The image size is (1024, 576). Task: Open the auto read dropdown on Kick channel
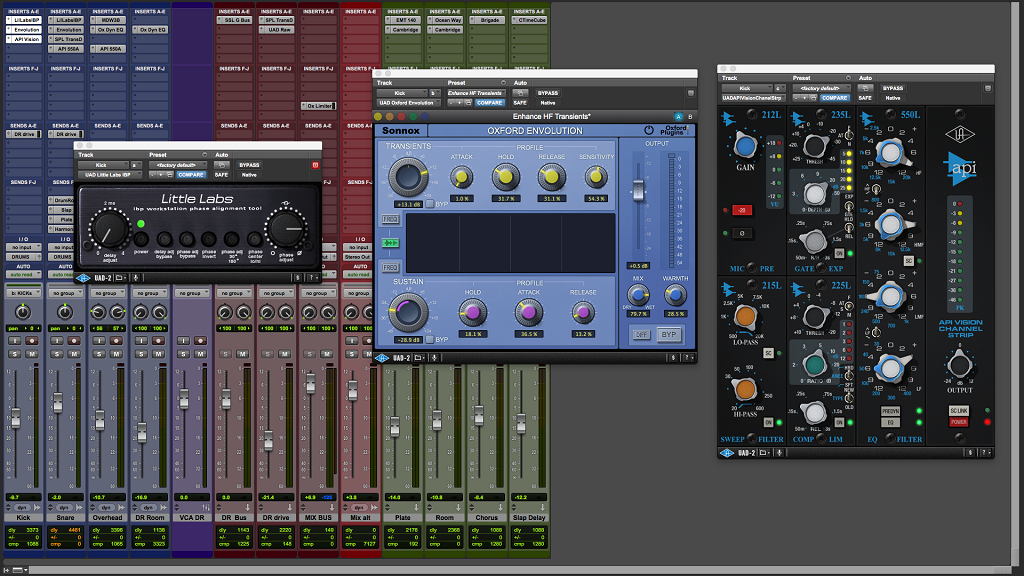tap(23, 274)
